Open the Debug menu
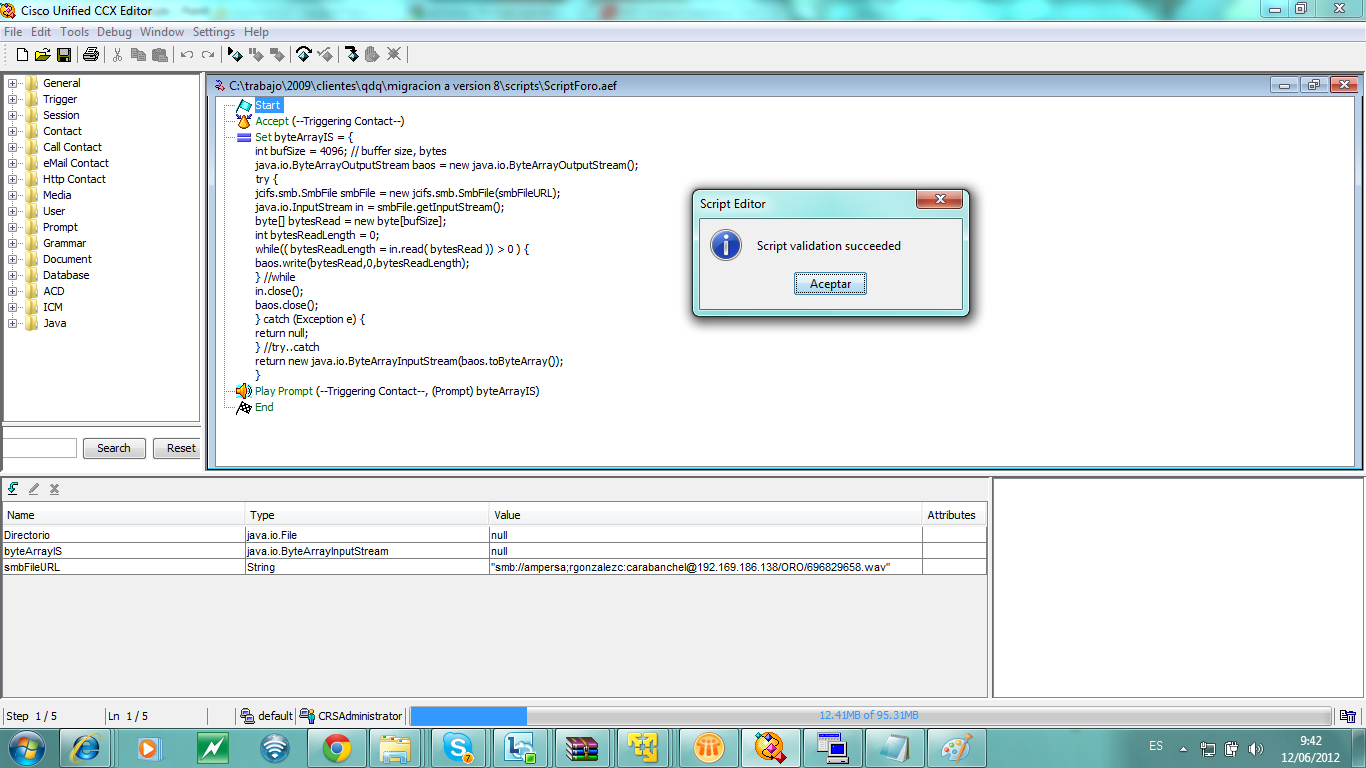The height and width of the screenshot is (768, 1366). [x=114, y=32]
